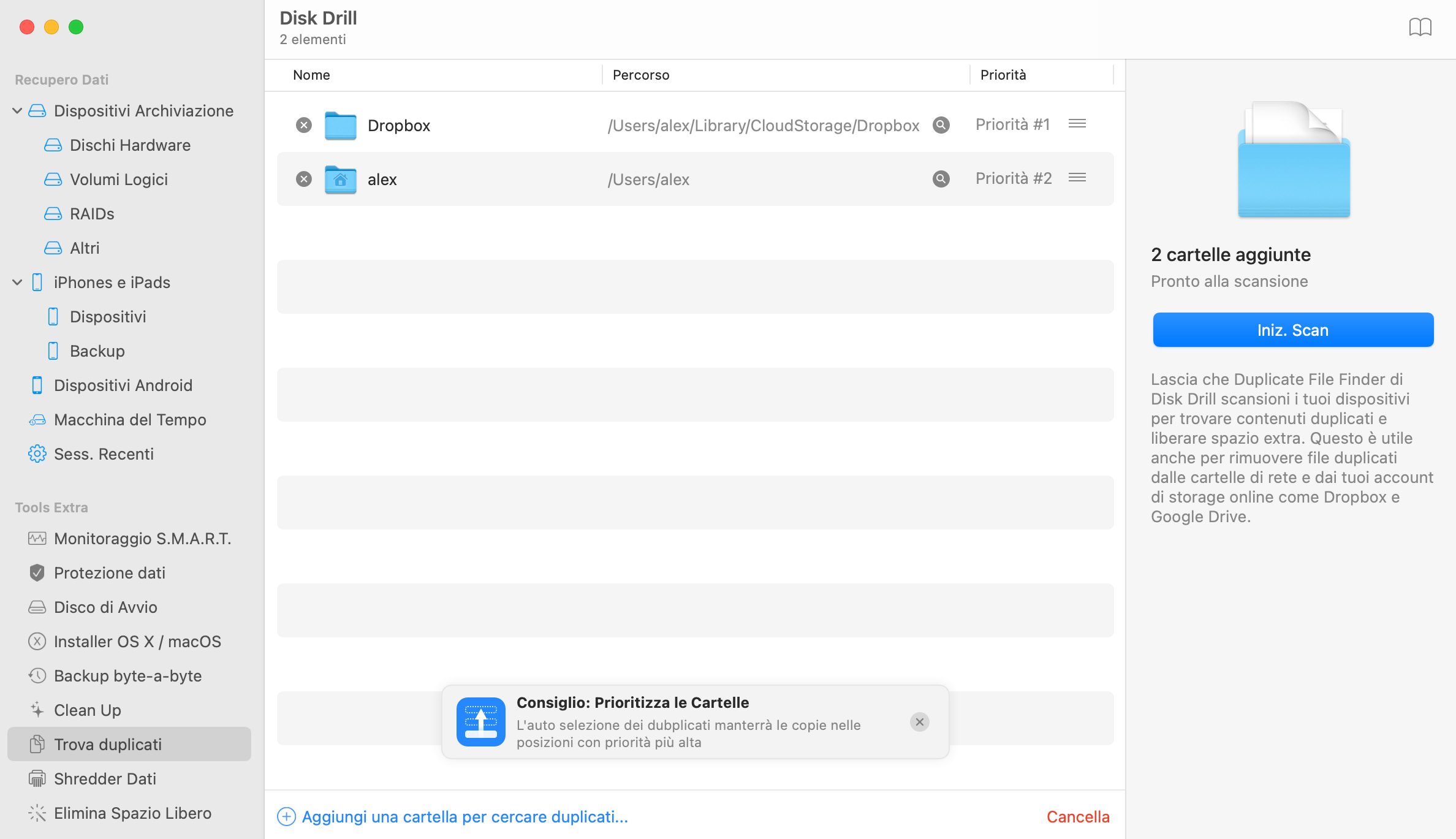
Task: Click the S.M.A.R.T. monitor icon
Action: (37, 539)
